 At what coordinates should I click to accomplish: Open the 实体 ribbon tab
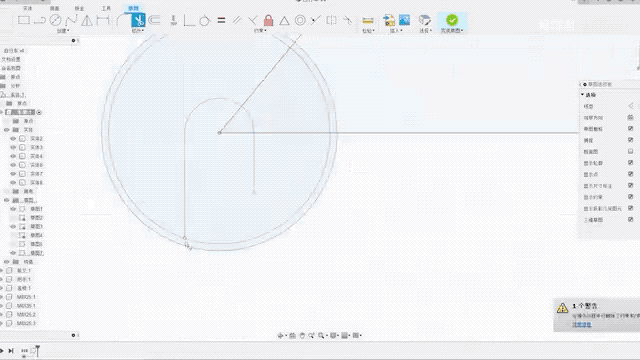27,8
